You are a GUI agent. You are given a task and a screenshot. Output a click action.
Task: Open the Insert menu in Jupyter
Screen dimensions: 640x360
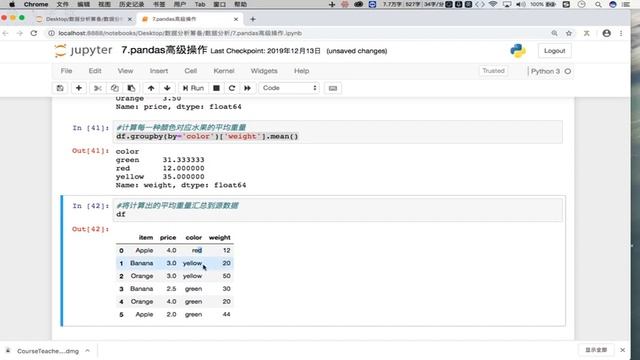click(159, 71)
